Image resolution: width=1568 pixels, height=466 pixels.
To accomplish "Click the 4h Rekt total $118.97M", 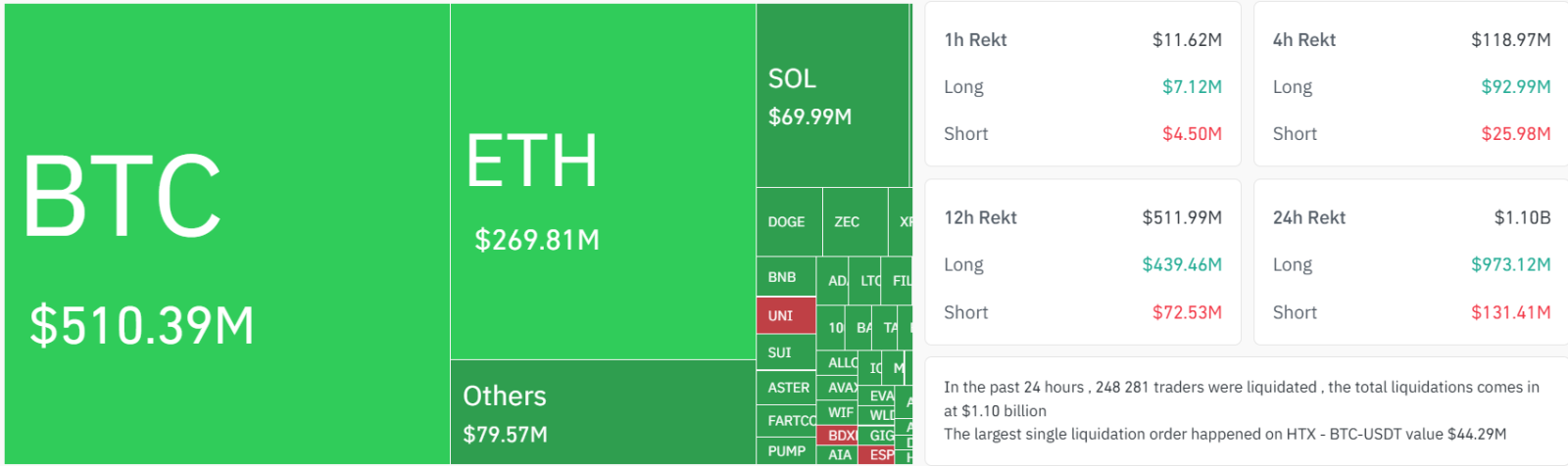I will click(1510, 40).
